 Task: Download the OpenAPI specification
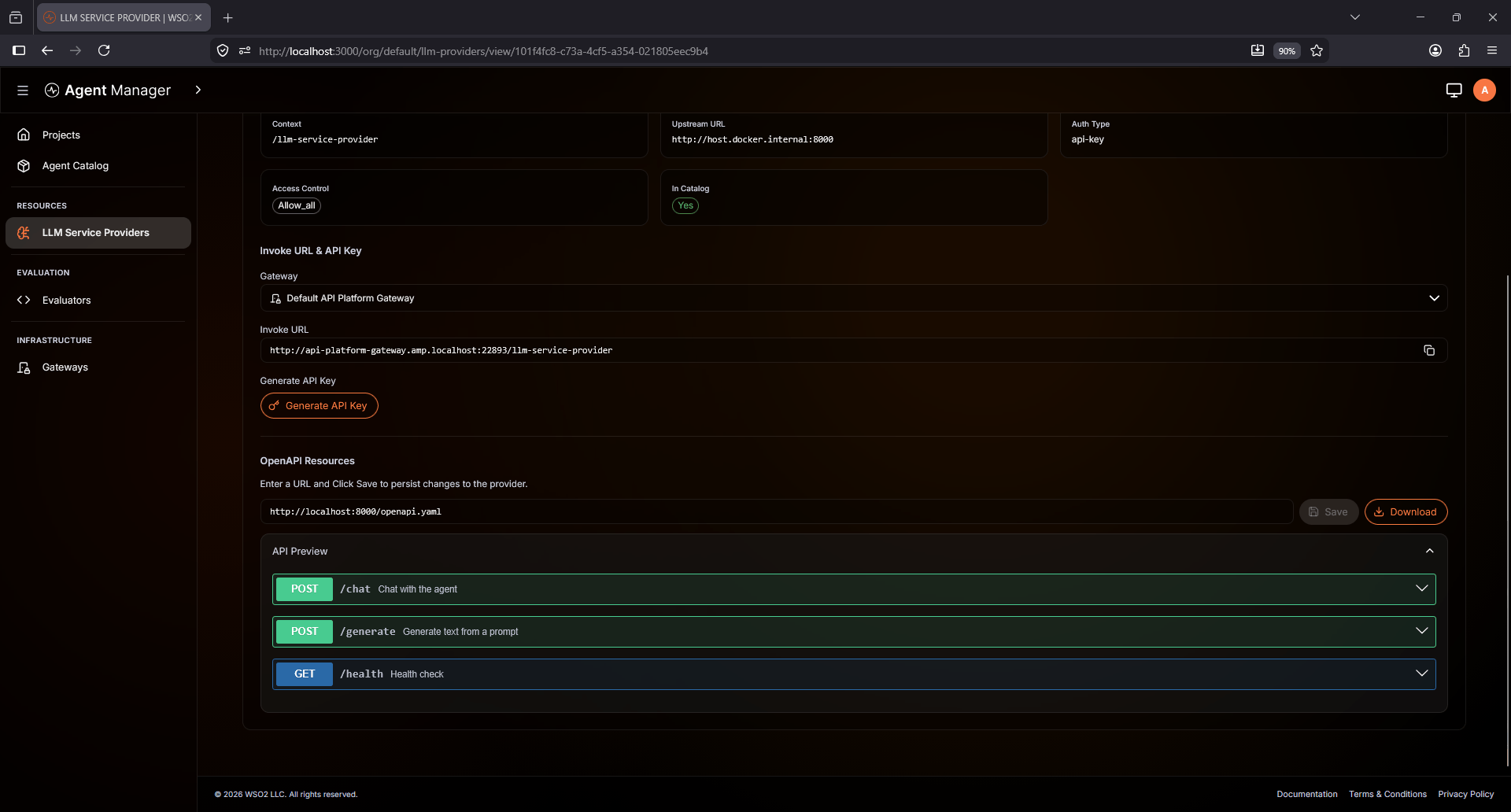[x=1406, y=512]
